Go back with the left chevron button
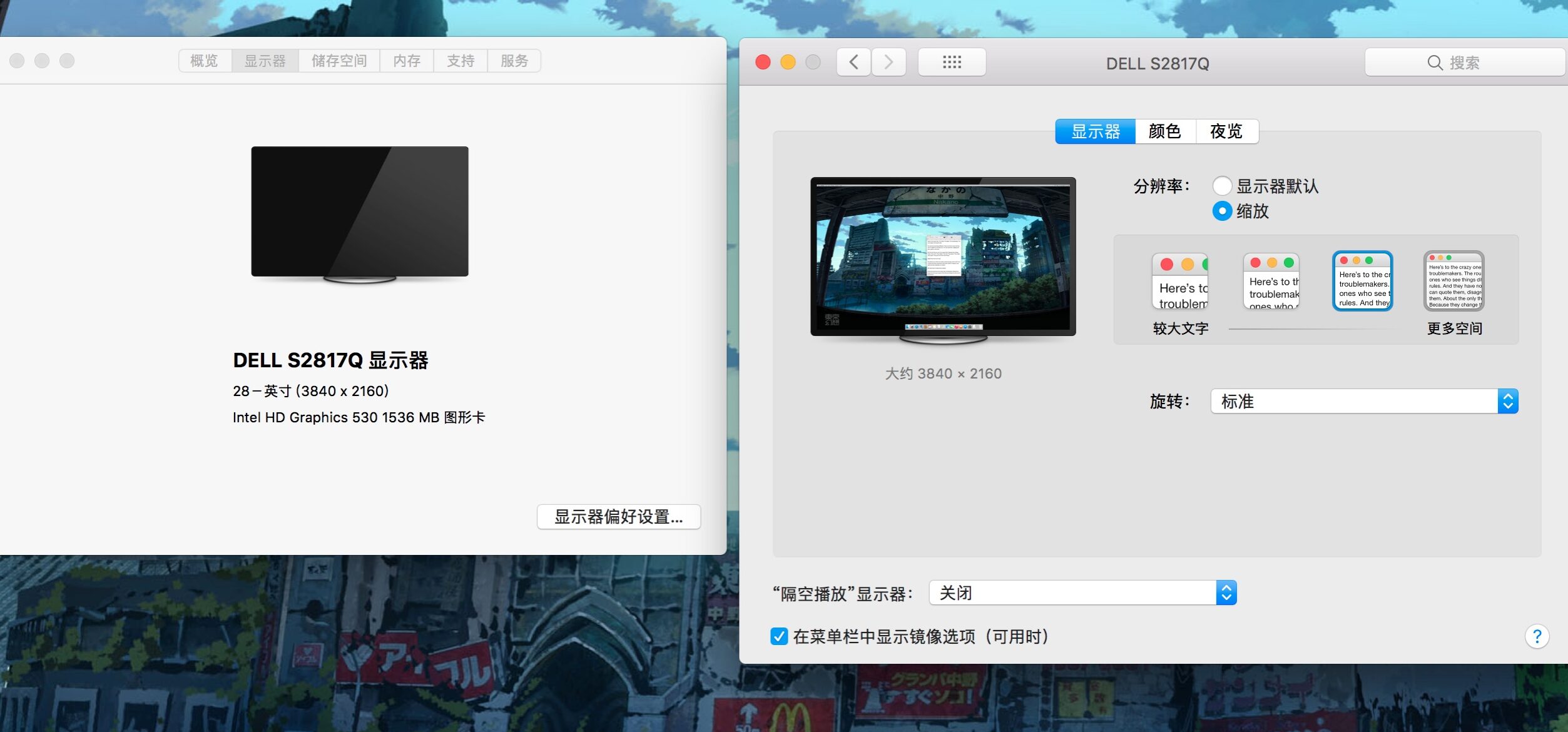Screen dimensions: 1568x732 [853, 62]
